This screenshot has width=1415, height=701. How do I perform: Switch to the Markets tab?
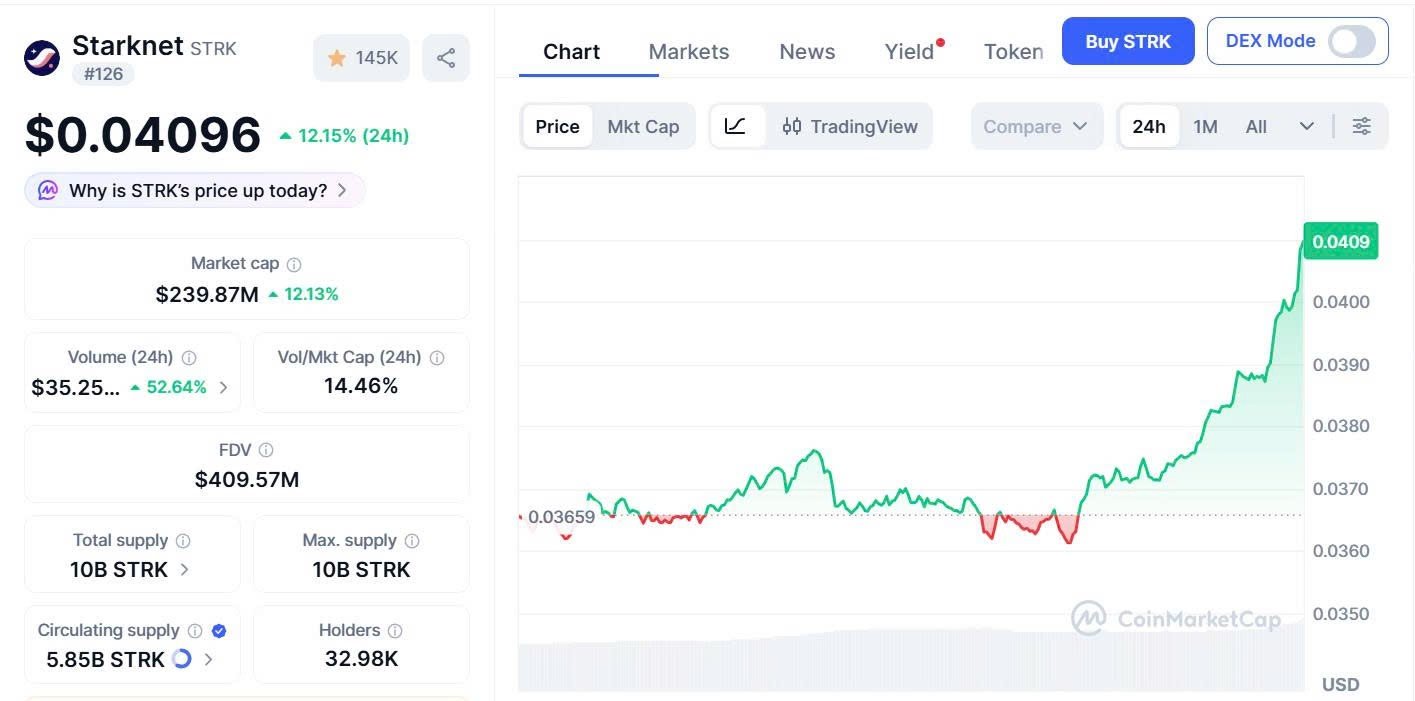pyautogui.click(x=689, y=52)
